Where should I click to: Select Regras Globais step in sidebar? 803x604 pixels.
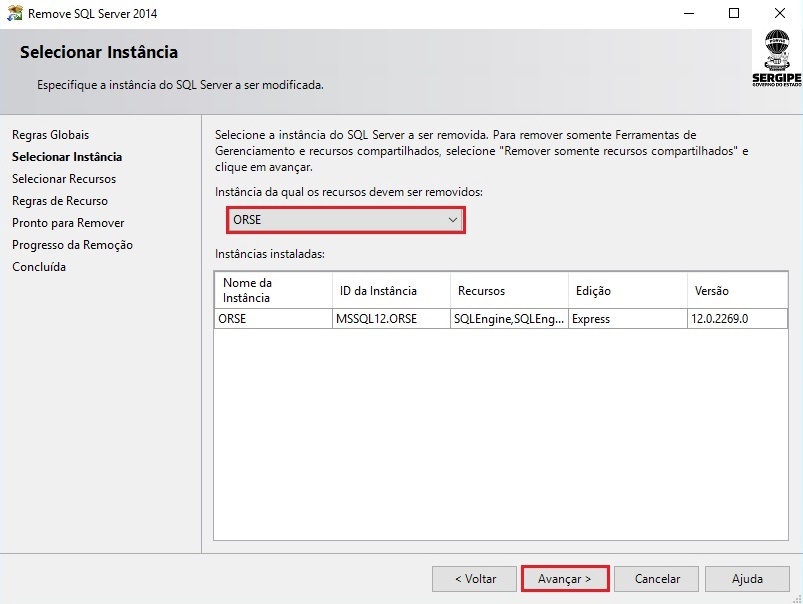(50, 135)
